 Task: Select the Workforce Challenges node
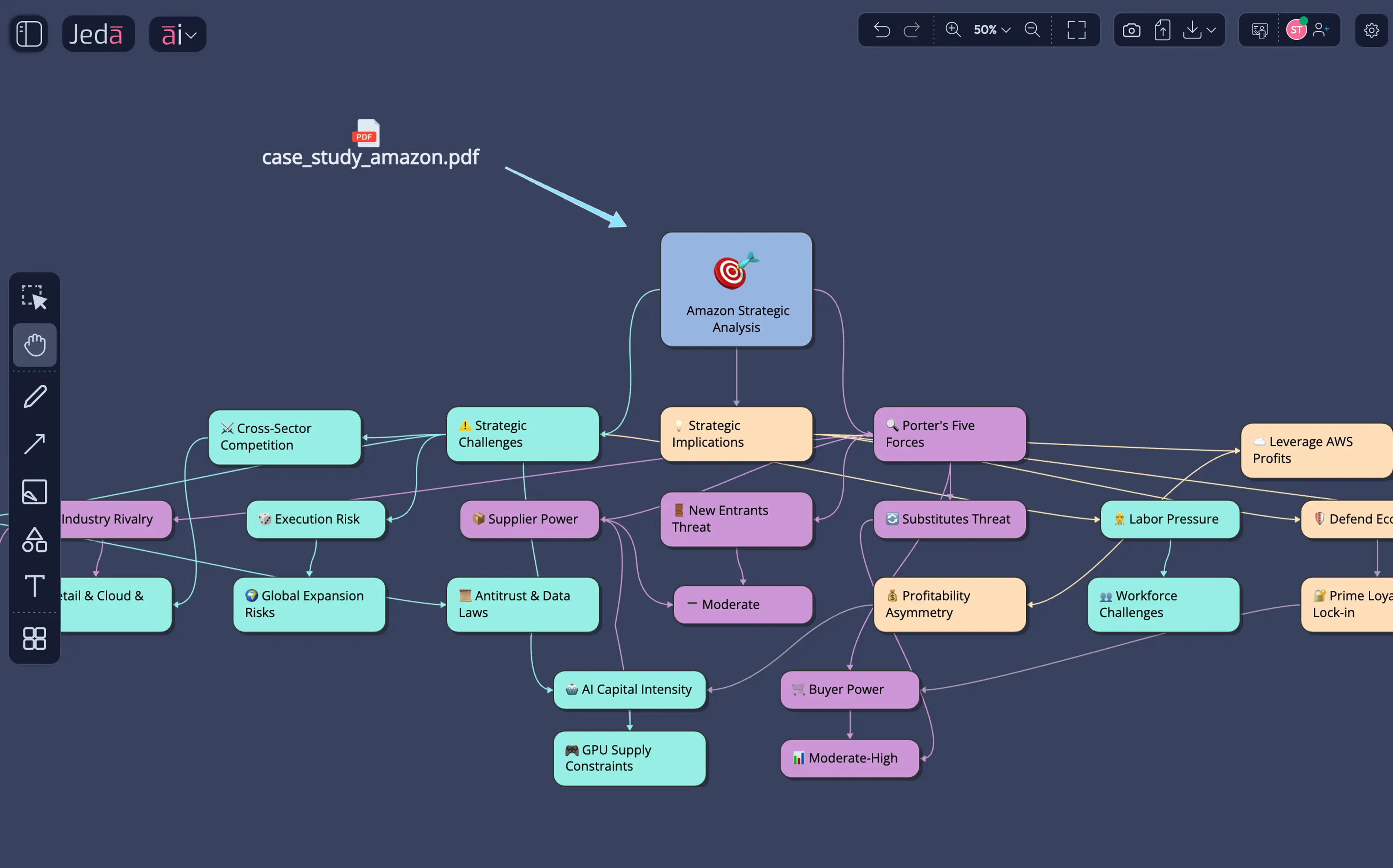[x=1163, y=605]
